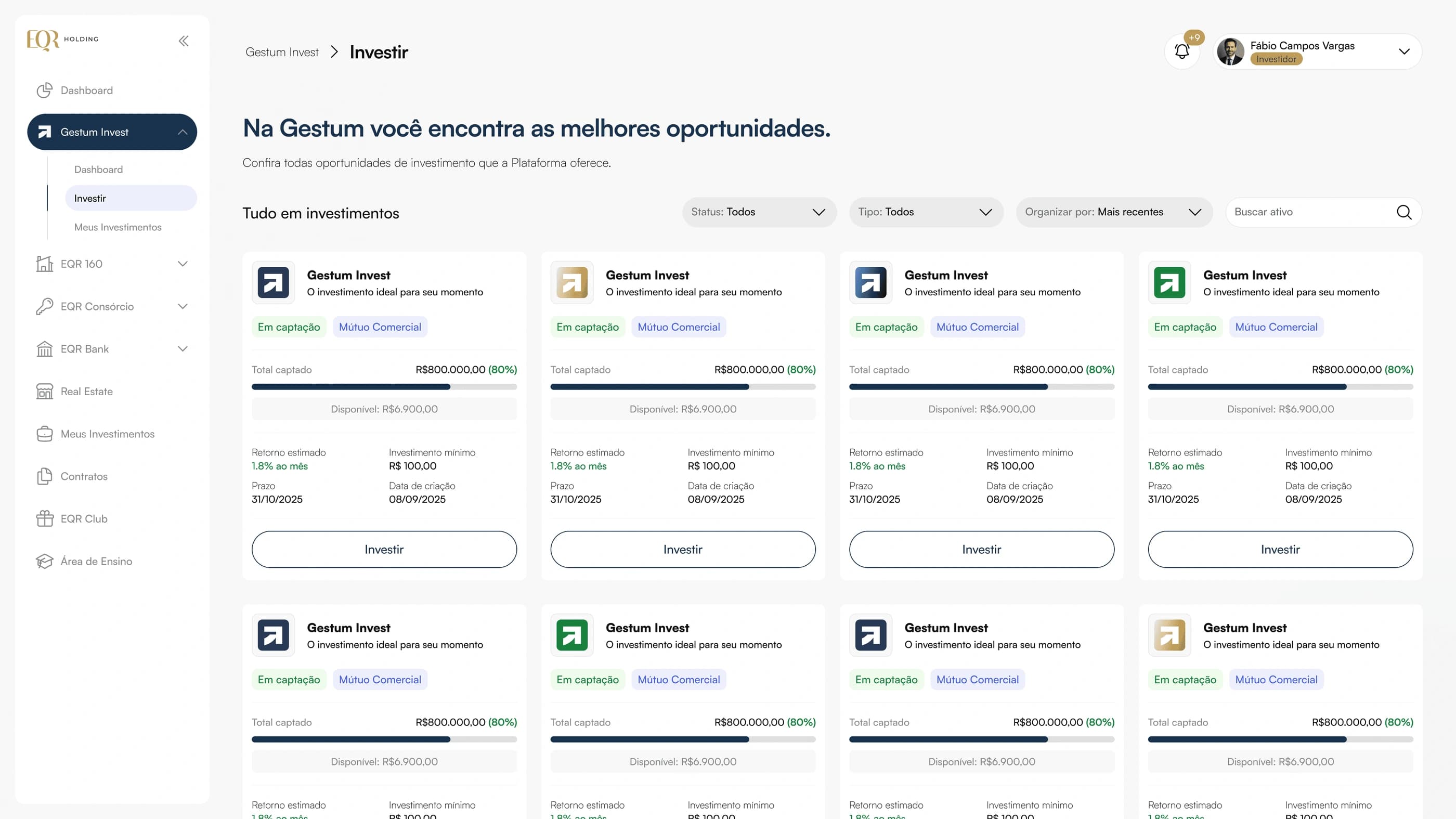Click the breadcrumb arrow separator icon
Viewport: 1456px width, 819px height.
pos(334,52)
